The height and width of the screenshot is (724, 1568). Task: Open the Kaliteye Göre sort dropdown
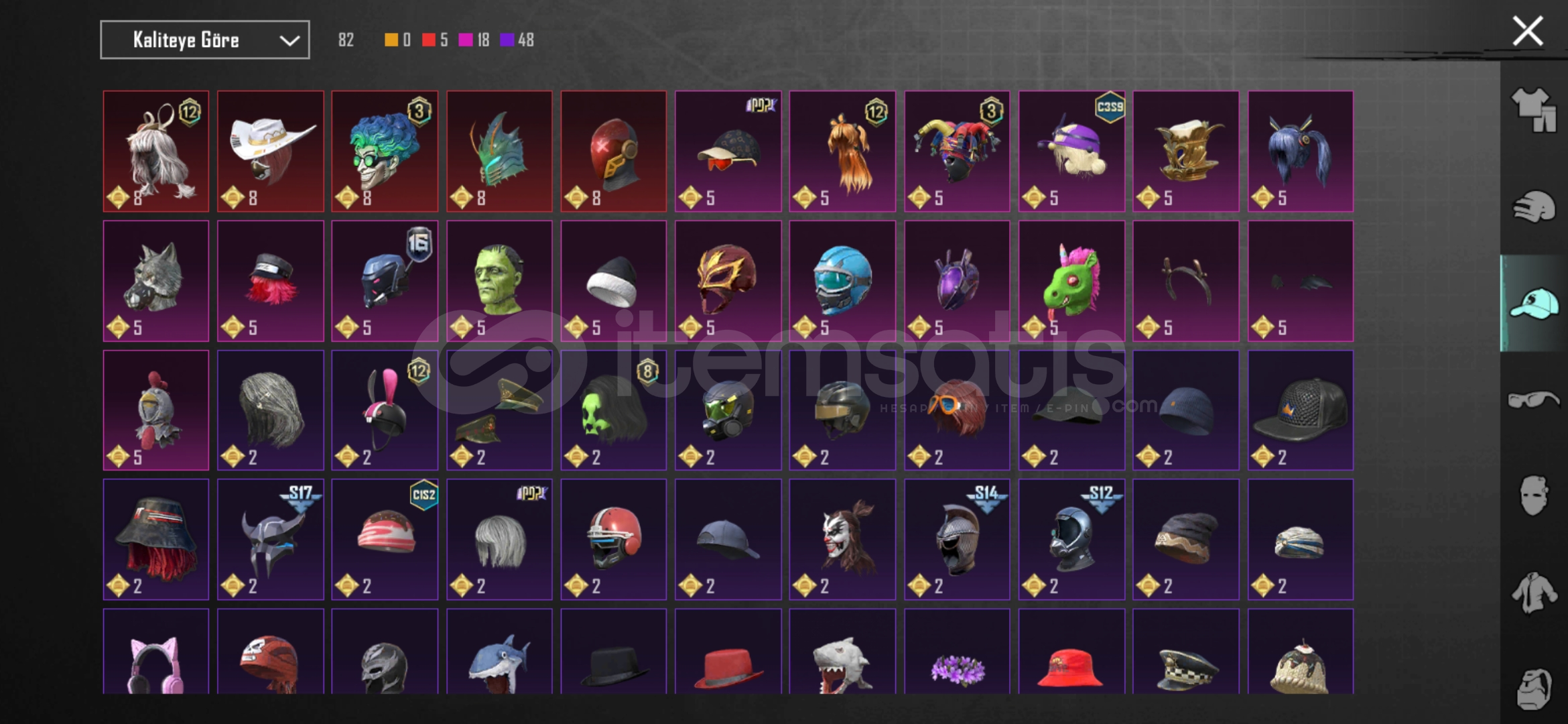205,40
